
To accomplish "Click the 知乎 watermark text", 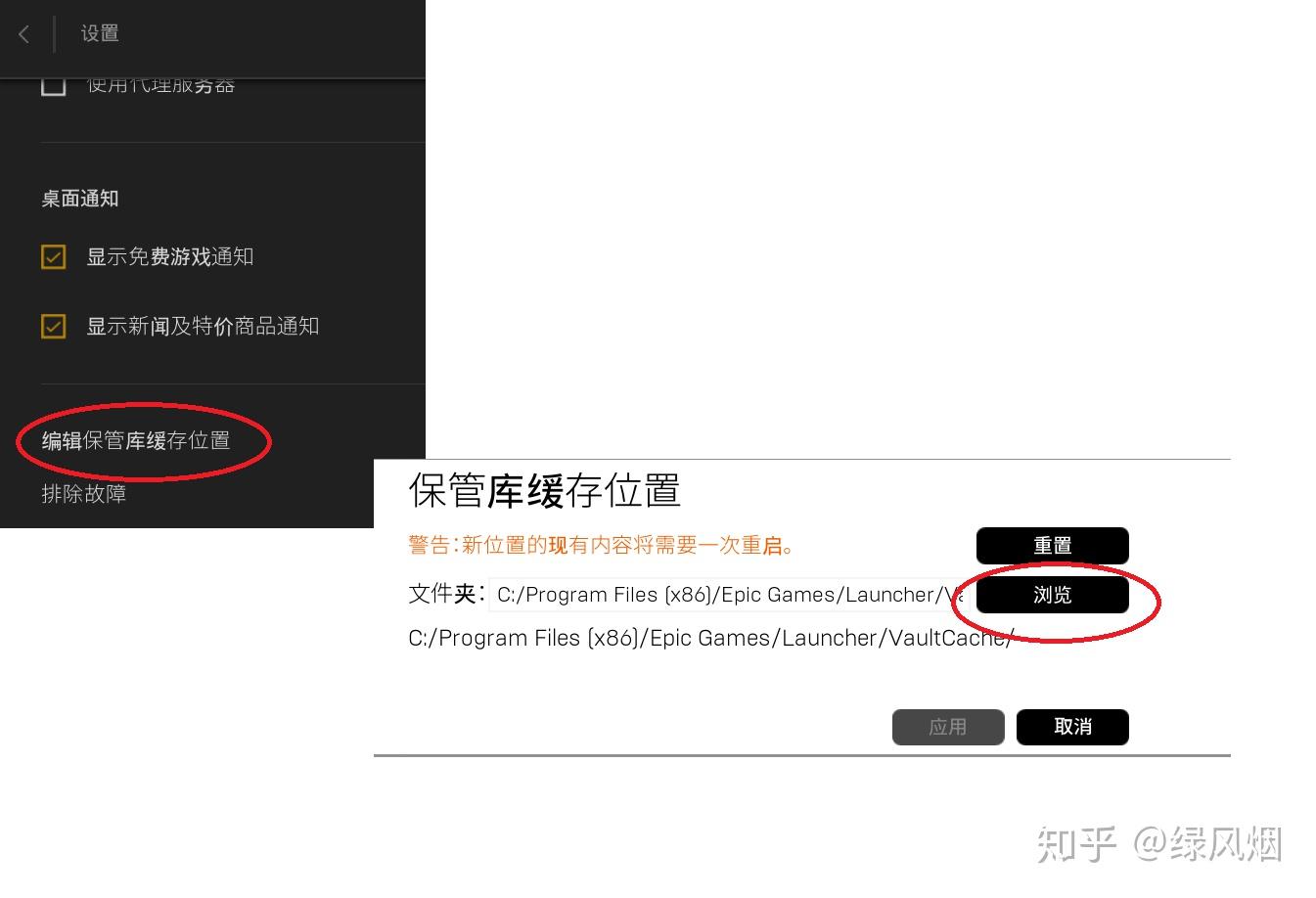I will coord(1077,844).
